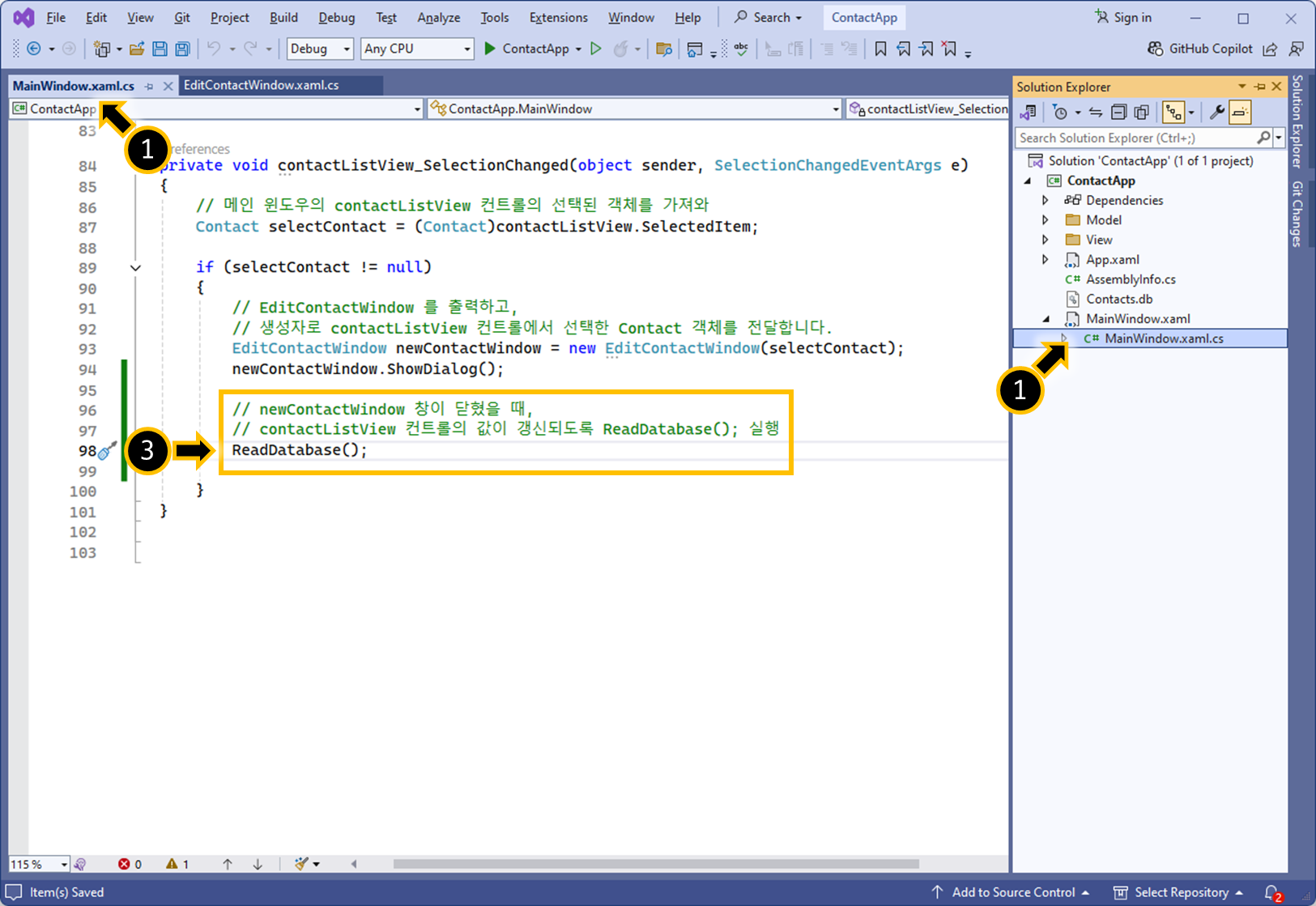The image size is (1316, 906).
Task: Click the errors count indicator showing 0
Action: pyautogui.click(x=130, y=864)
